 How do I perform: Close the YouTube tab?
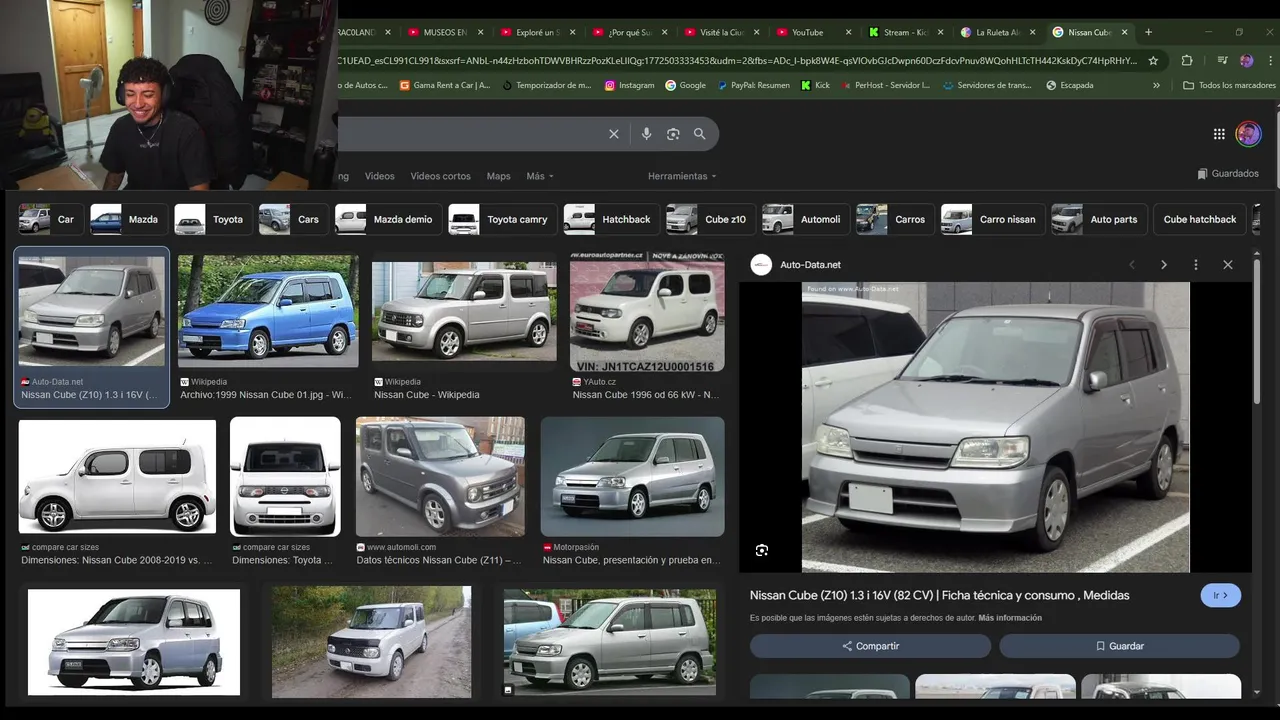[x=849, y=32]
